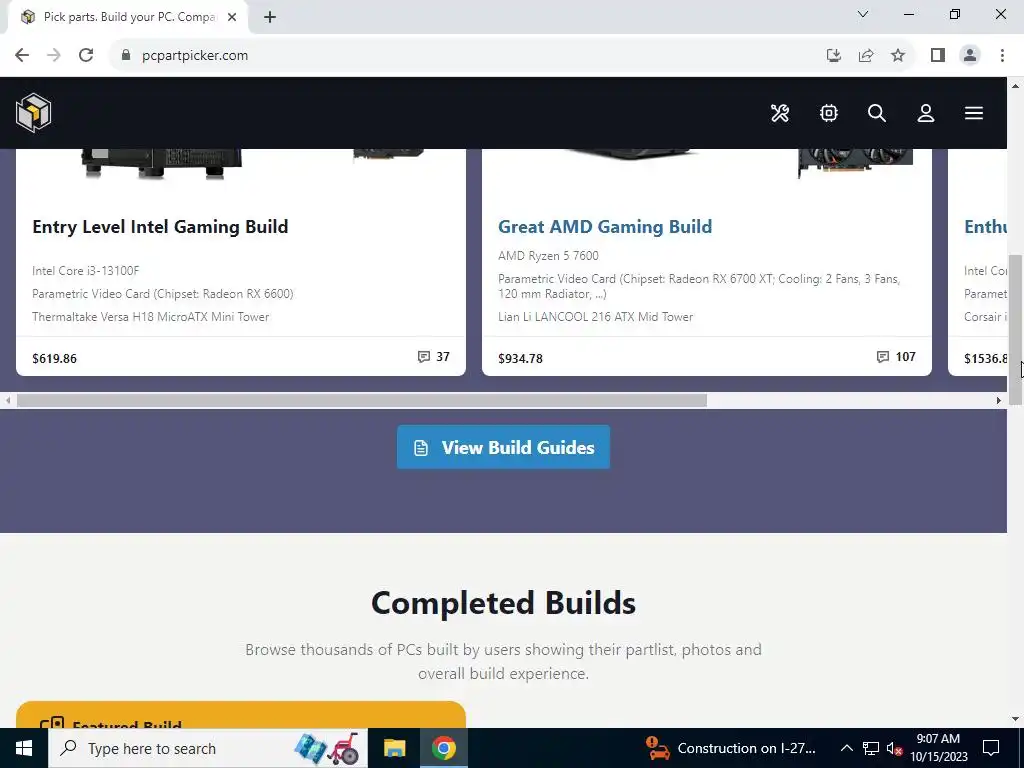Click the page scroll down arrow

(x=1016, y=719)
